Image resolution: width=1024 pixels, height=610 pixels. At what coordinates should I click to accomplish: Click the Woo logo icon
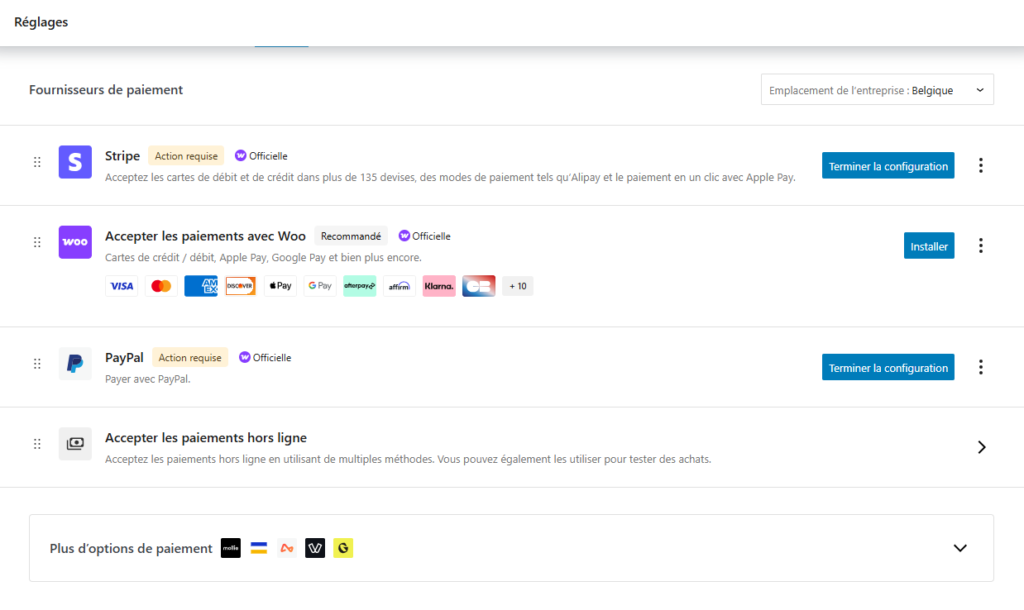75,242
